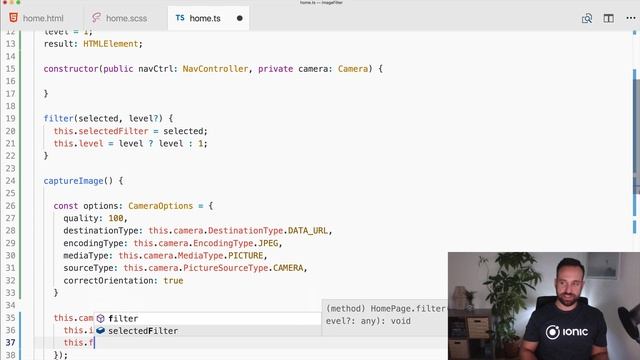Viewport: 640px width, 360px height.
Task: Click the webcam video overlay of presenter
Action: click(544, 306)
